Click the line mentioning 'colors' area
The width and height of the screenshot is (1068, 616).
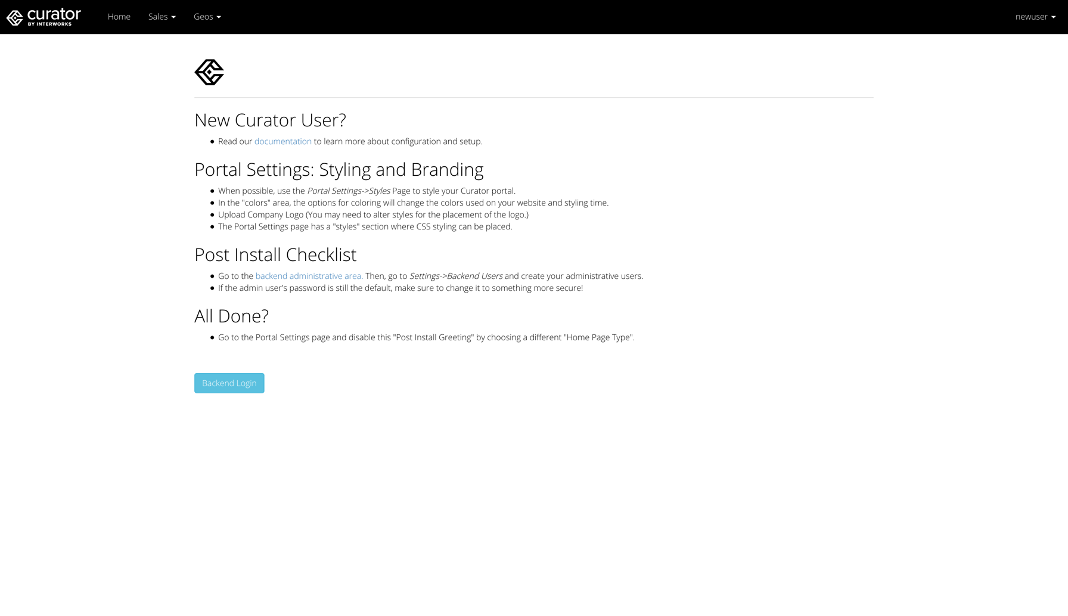tap(413, 203)
